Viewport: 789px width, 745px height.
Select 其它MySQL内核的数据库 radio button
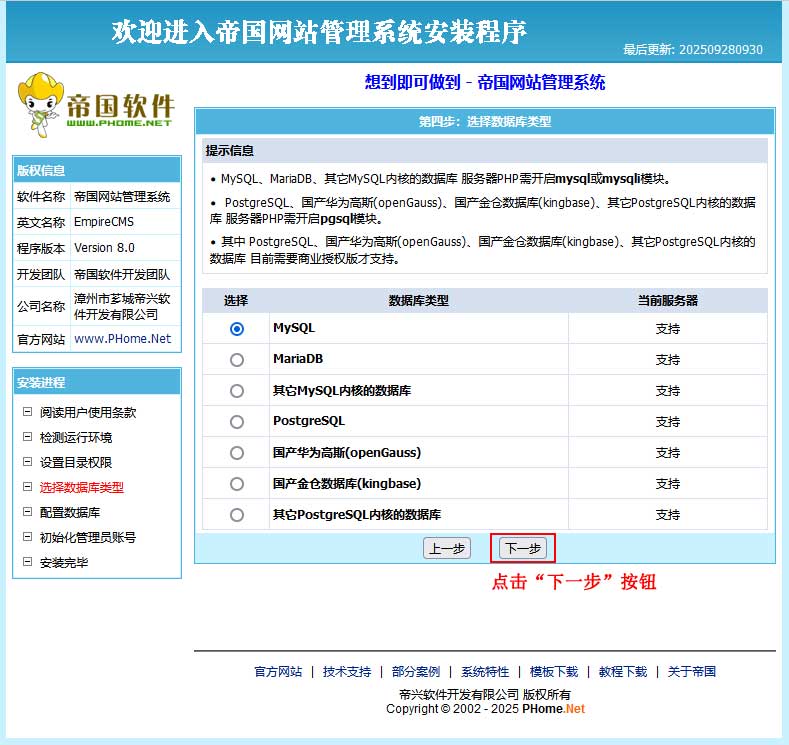coord(237,391)
